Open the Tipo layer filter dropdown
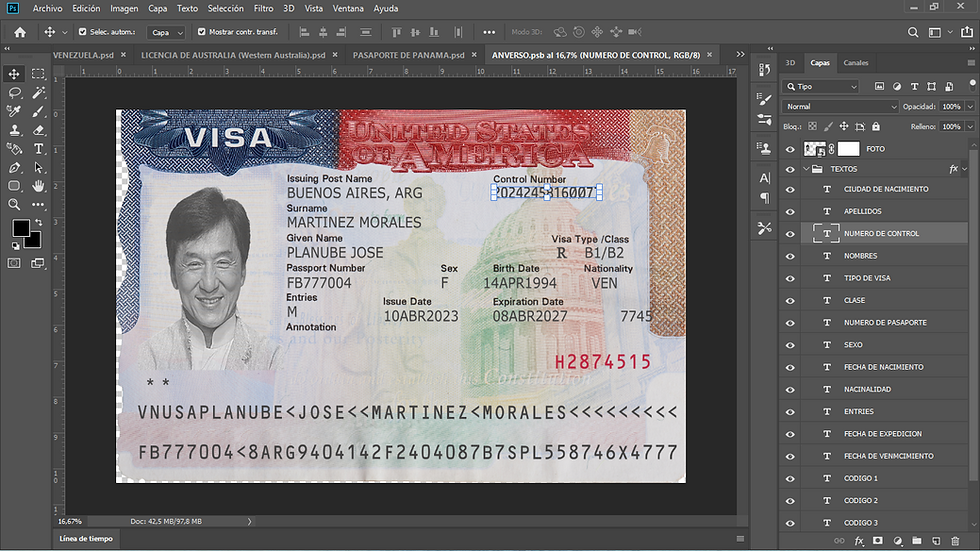This screenshot has width=980, height=551. [x=821, y=87]
